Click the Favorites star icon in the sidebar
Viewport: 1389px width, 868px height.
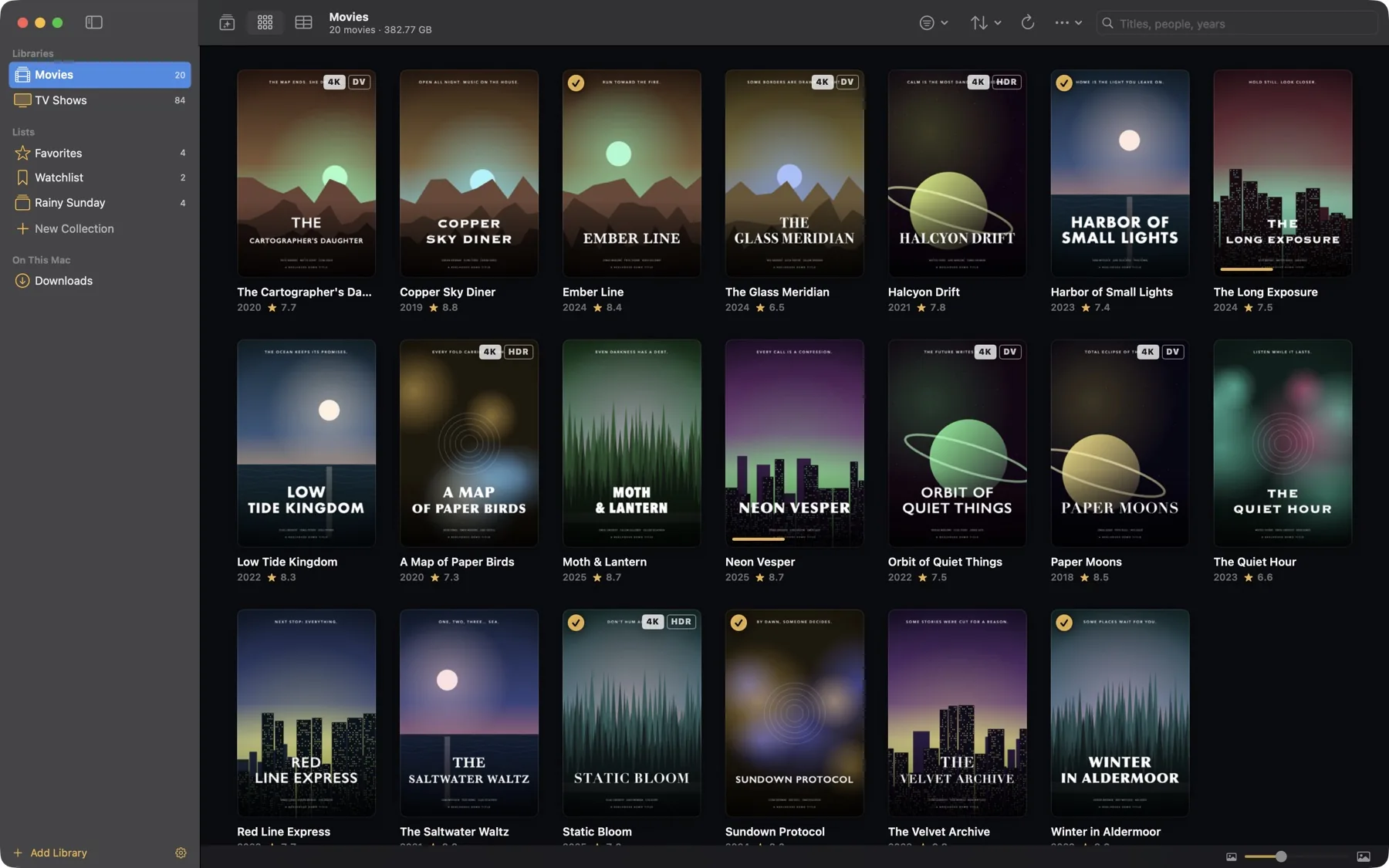click(22, 153)
